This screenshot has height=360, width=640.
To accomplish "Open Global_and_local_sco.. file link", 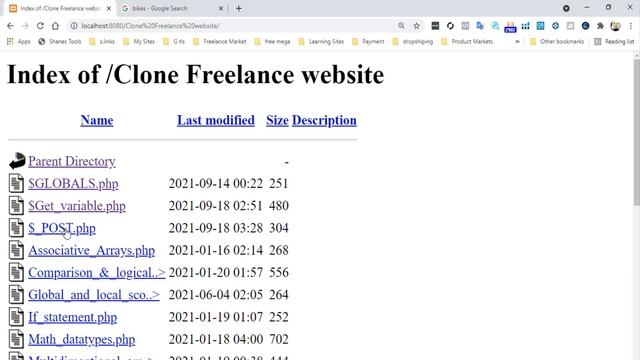I will (x=94, y=295).
